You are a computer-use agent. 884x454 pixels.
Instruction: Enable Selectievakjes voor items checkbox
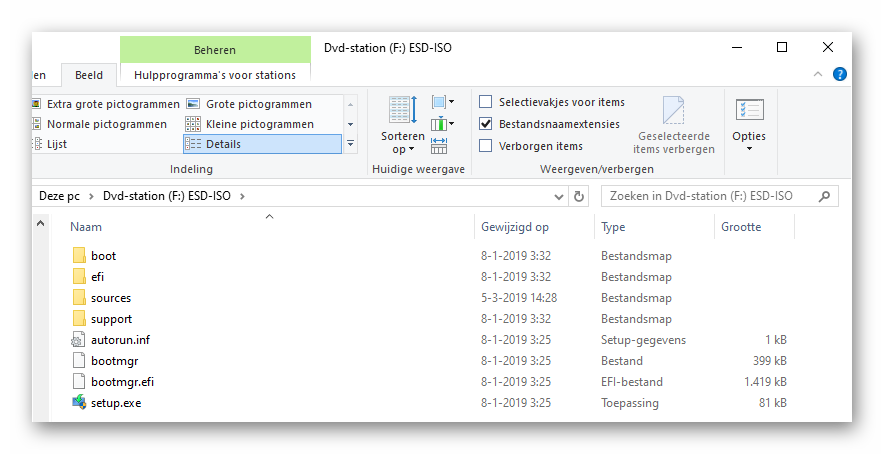click(x=485, y=102)
